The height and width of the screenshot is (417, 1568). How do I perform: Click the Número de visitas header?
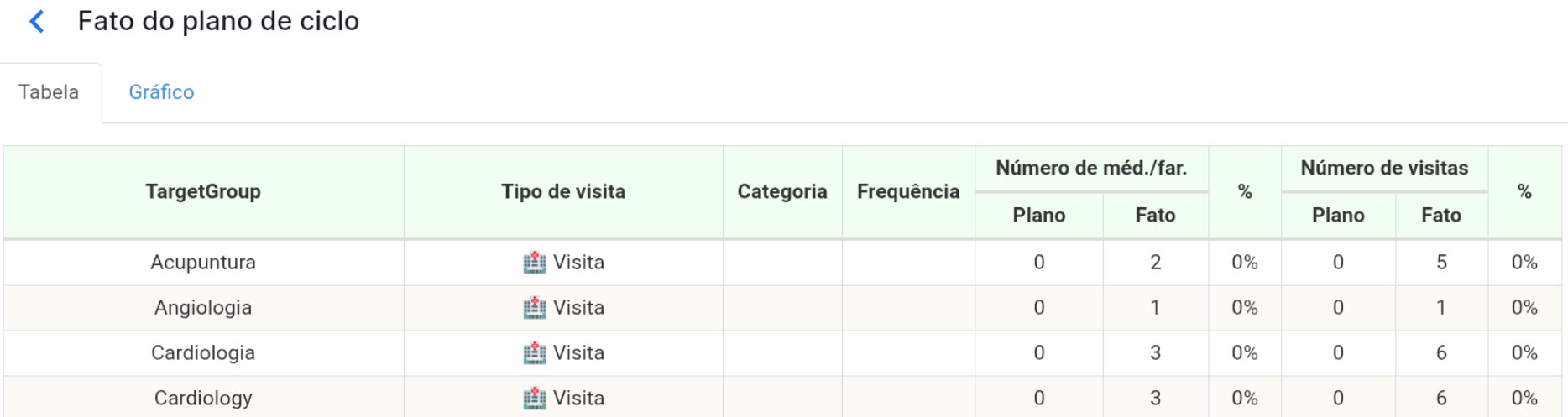coord(1384,169)
